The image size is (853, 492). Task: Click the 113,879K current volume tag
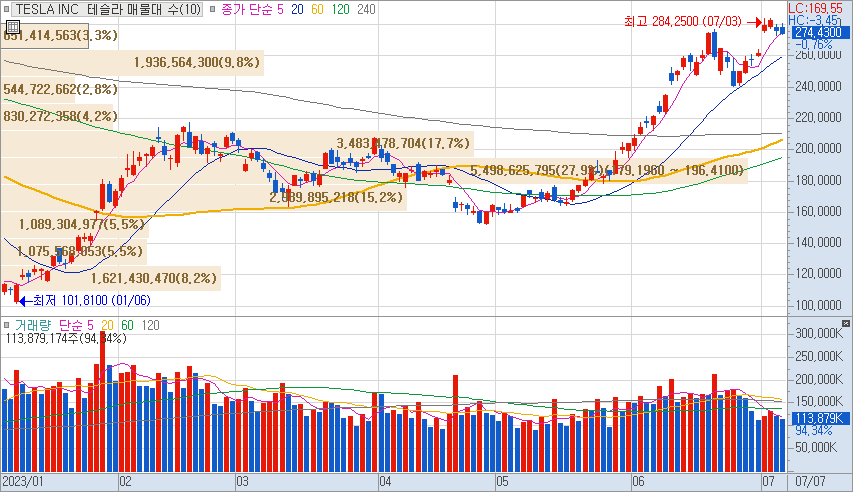(819, 418)
